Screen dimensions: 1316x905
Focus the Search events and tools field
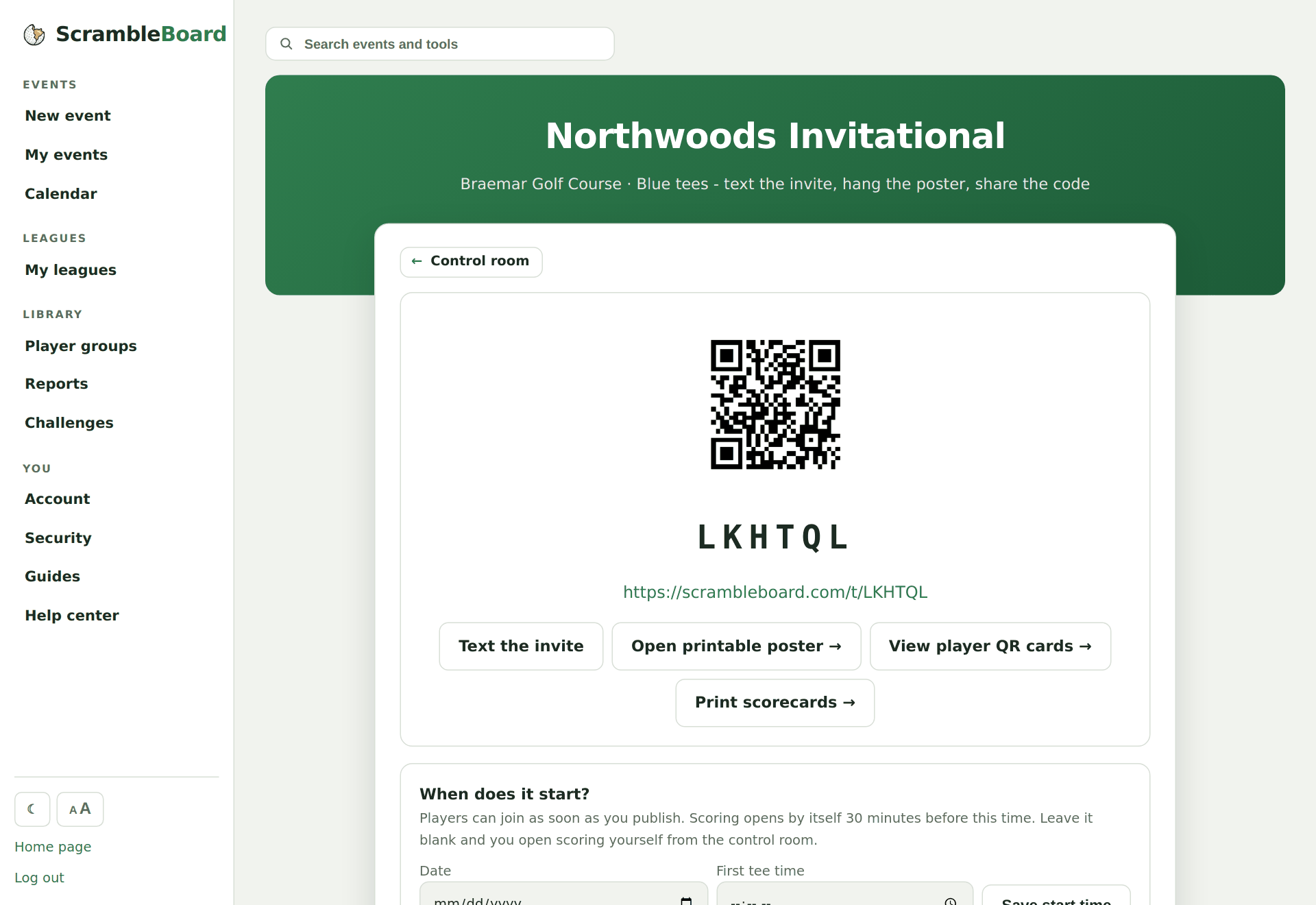(440, 44)
